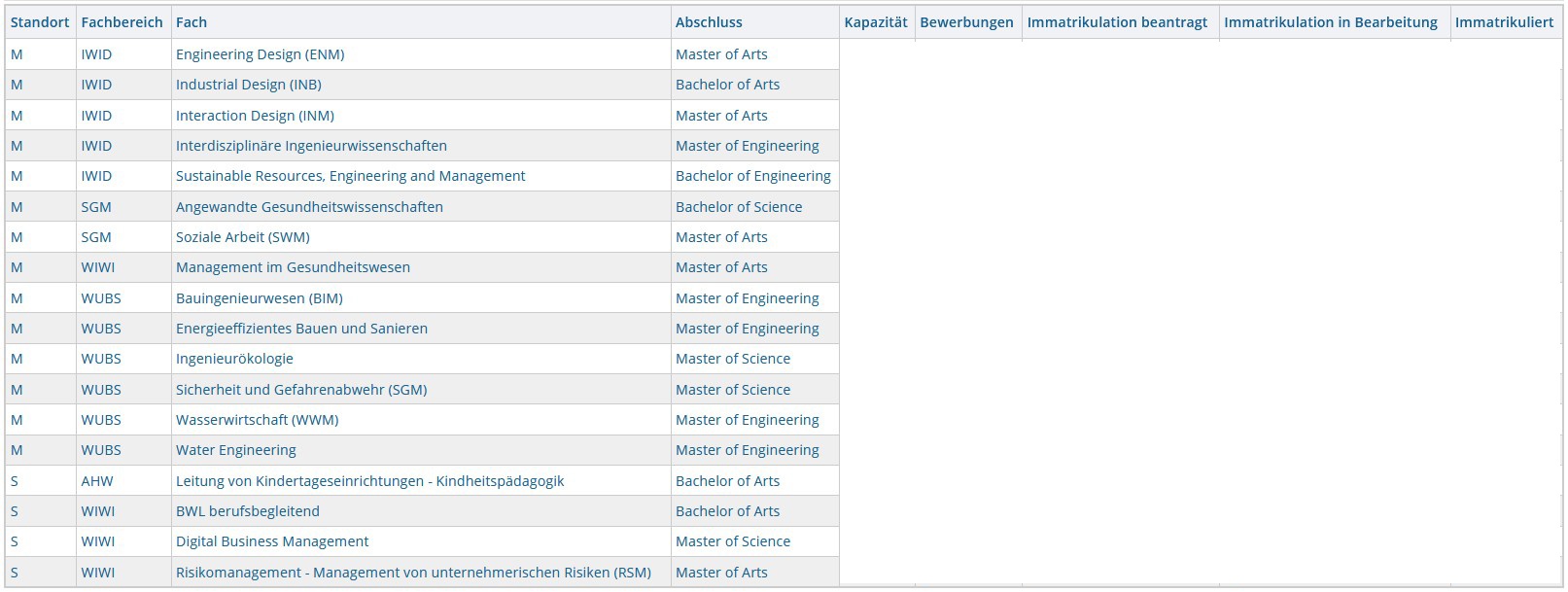The height and width of the screenshot is (592, 1568).
Task: Sort table by Standort column header
Action: [x=40, y=22]
